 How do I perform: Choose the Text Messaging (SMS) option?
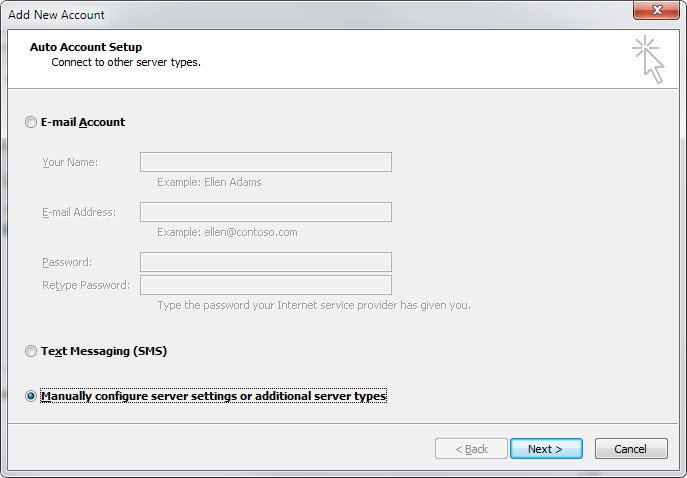coord(31,352)
